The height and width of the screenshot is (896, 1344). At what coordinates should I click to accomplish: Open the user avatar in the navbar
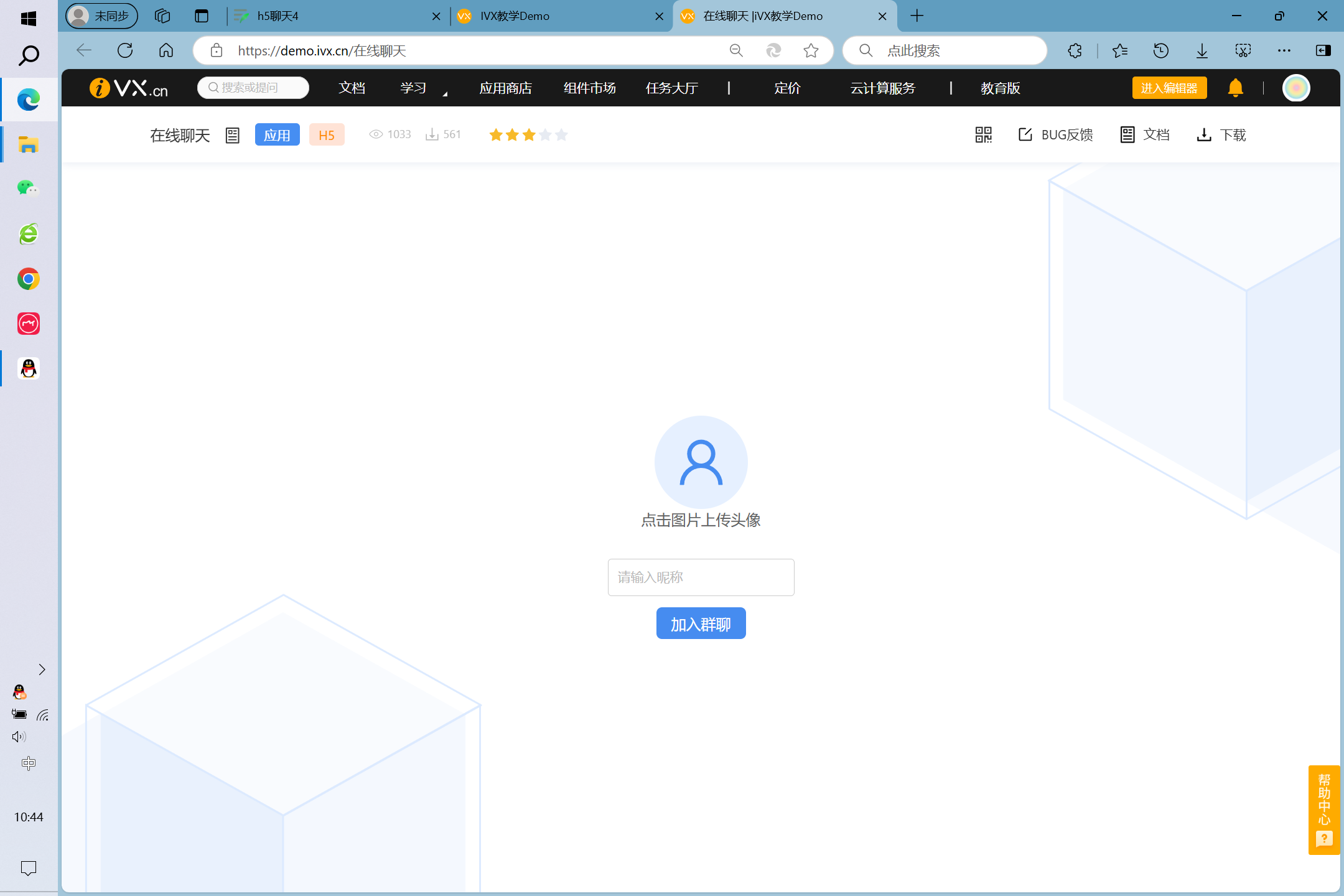[x=1296, y=88]
